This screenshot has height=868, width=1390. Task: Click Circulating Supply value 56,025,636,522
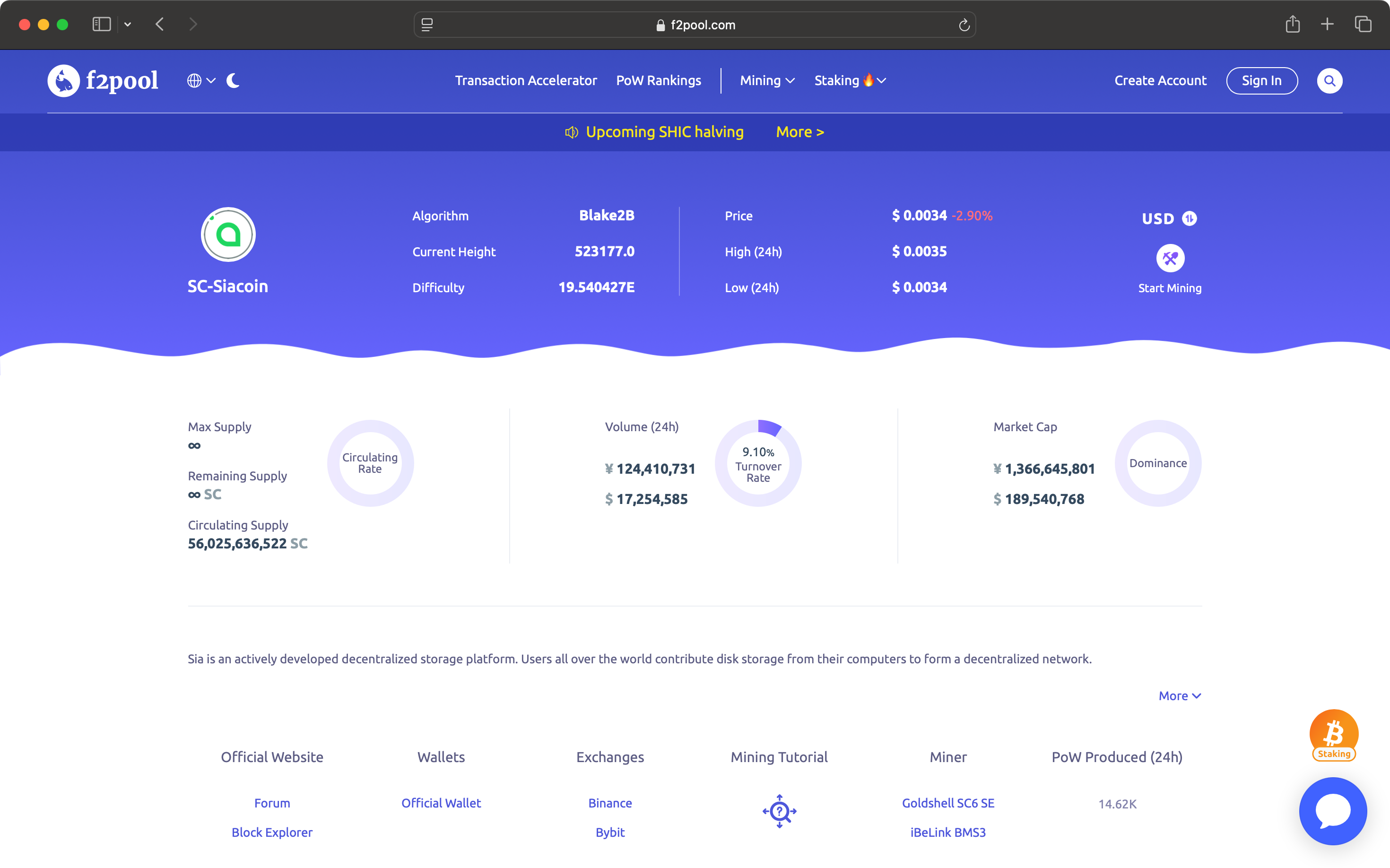[237, 544]
